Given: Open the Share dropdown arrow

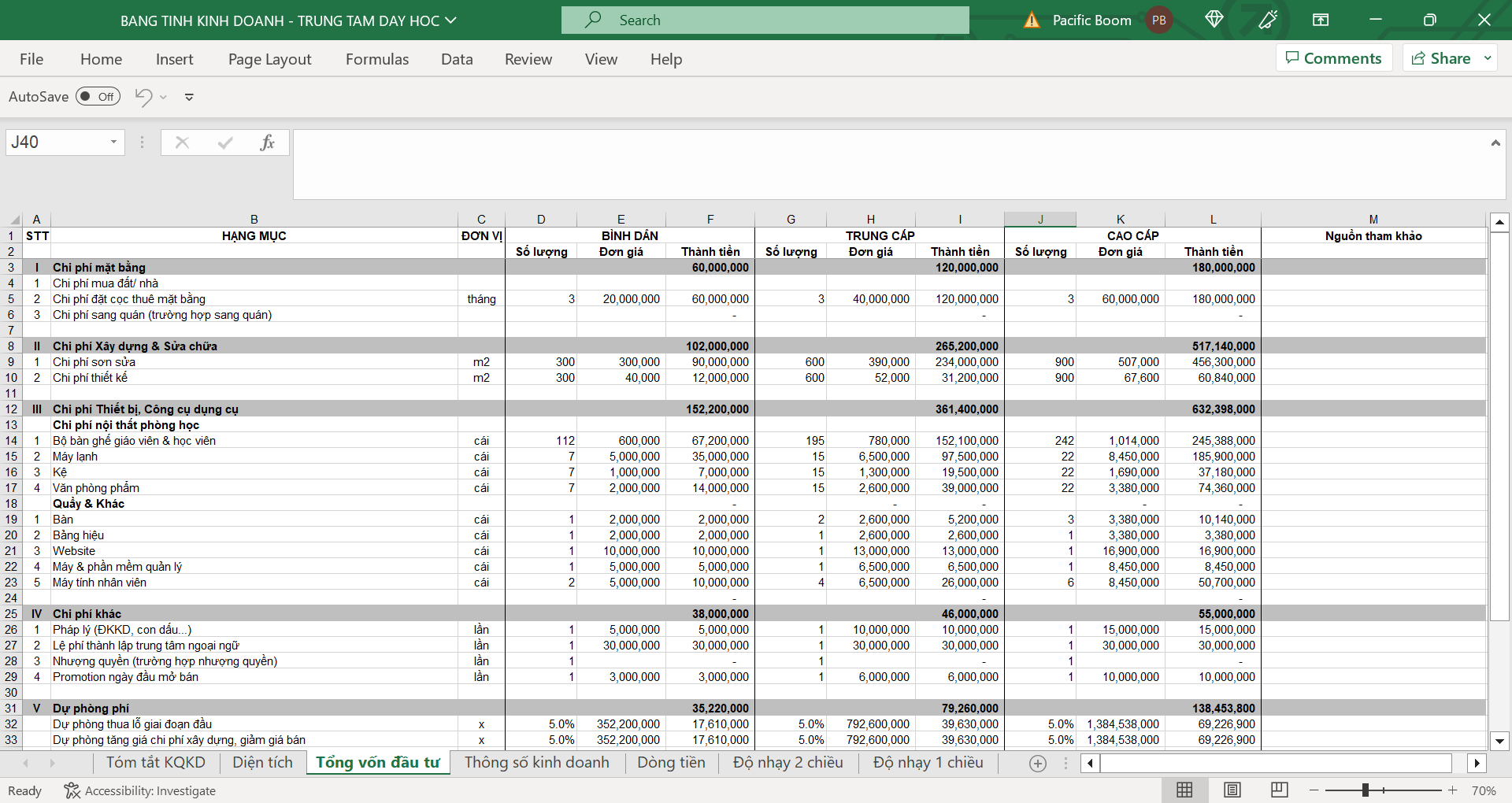Looking at the screenshot, I should pyautogui.click(x=1488, y=58).
